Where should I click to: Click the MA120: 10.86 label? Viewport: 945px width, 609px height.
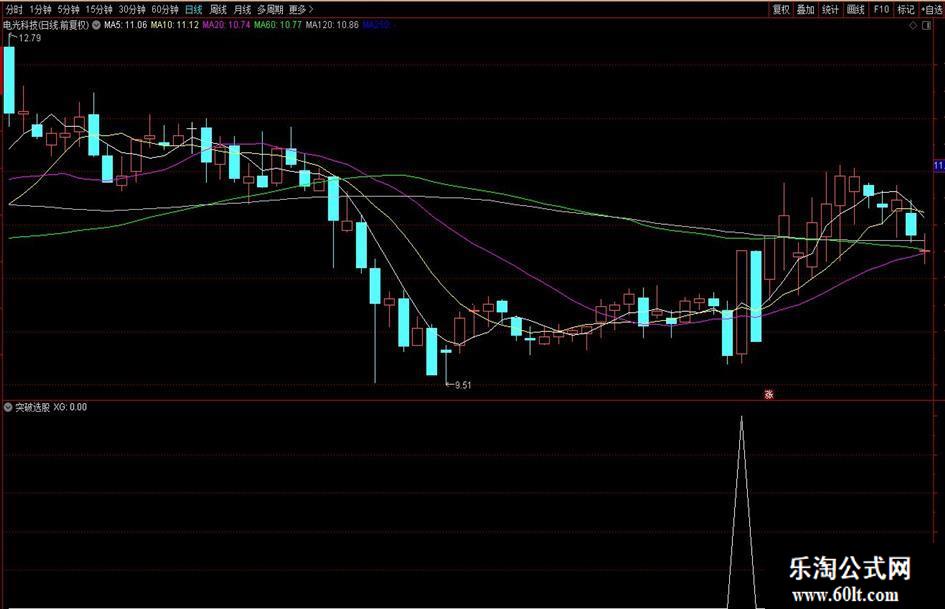pyautogui.click(x=332, y=25)
